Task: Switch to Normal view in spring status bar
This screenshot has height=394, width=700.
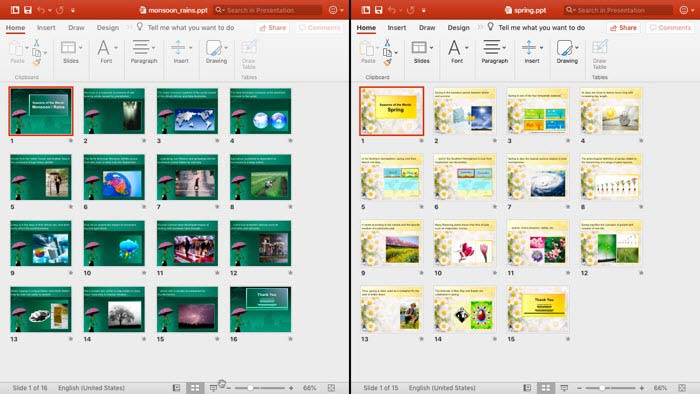Action: (x=527, y=388)
